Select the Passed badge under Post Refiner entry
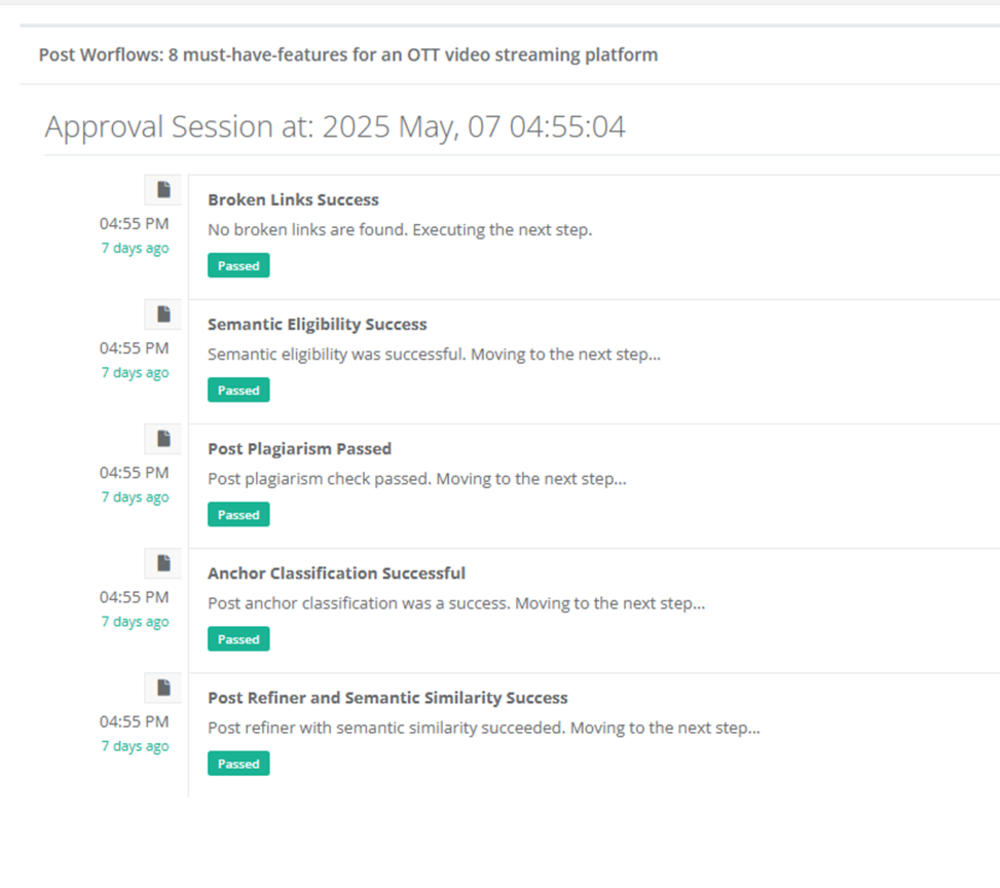 tap(238, 763)
